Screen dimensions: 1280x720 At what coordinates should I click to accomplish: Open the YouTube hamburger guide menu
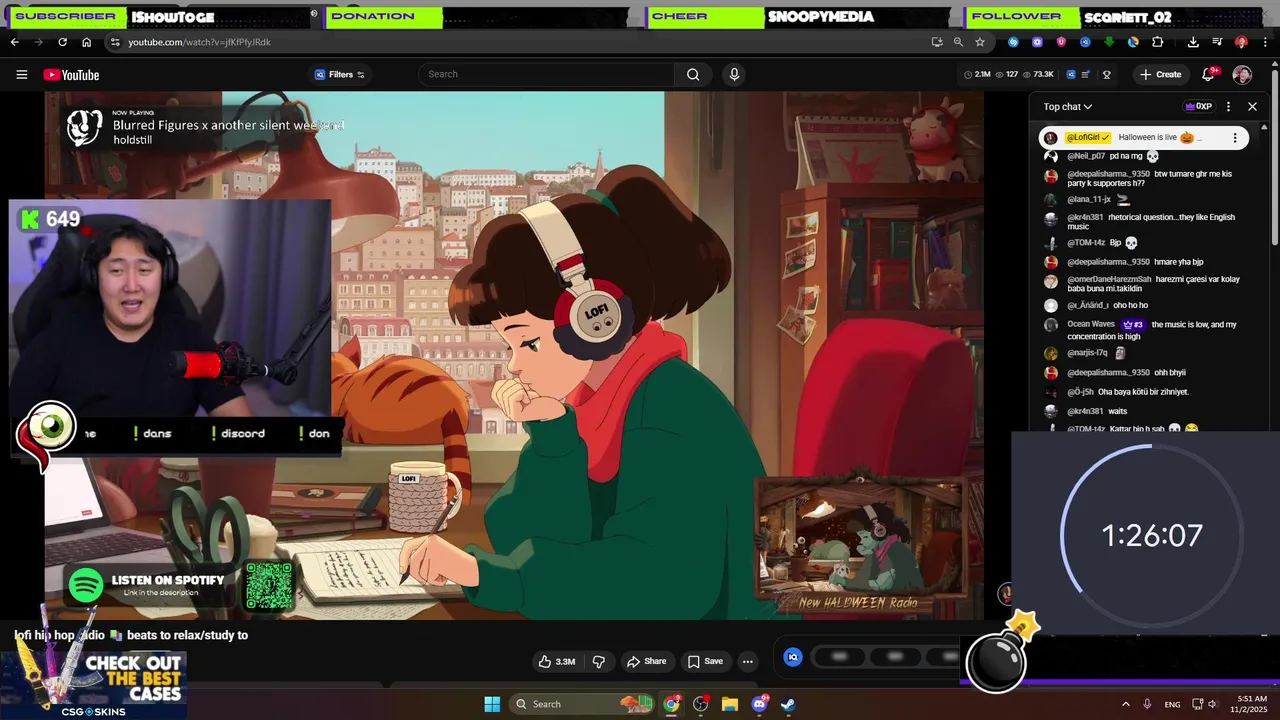click(x=21, y=75)
